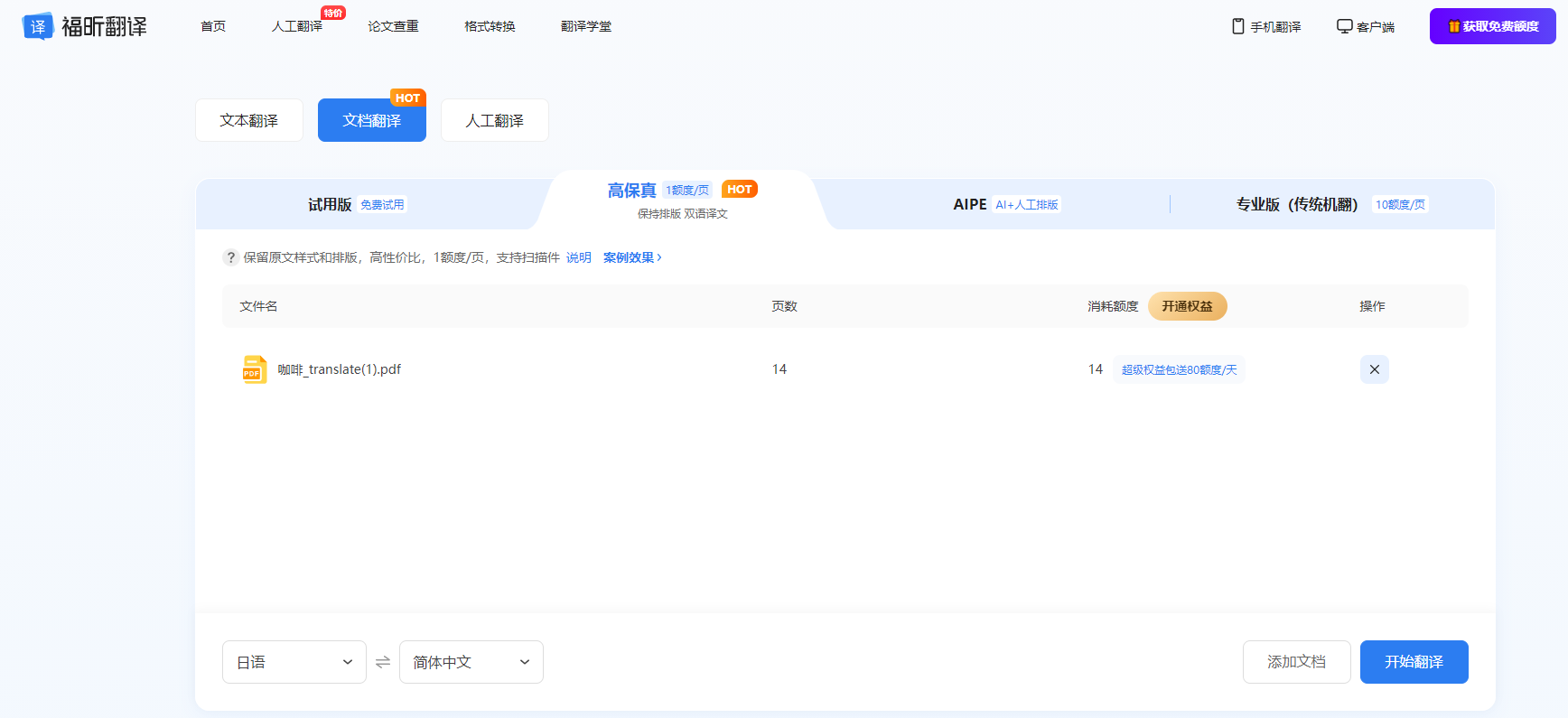Click the 免费试用 badge
The image size is (1568, 718).
pos(382,205)
